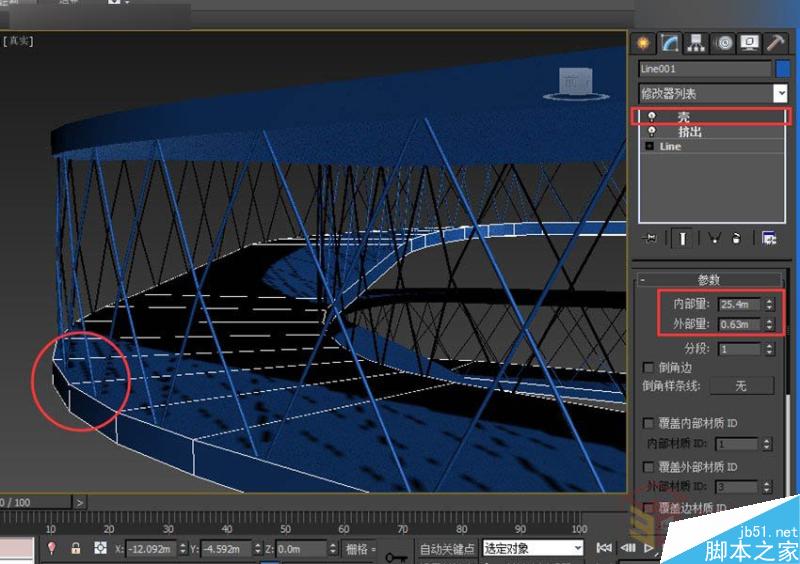
Task: Open the Display command panel tab
Action: 749,43
